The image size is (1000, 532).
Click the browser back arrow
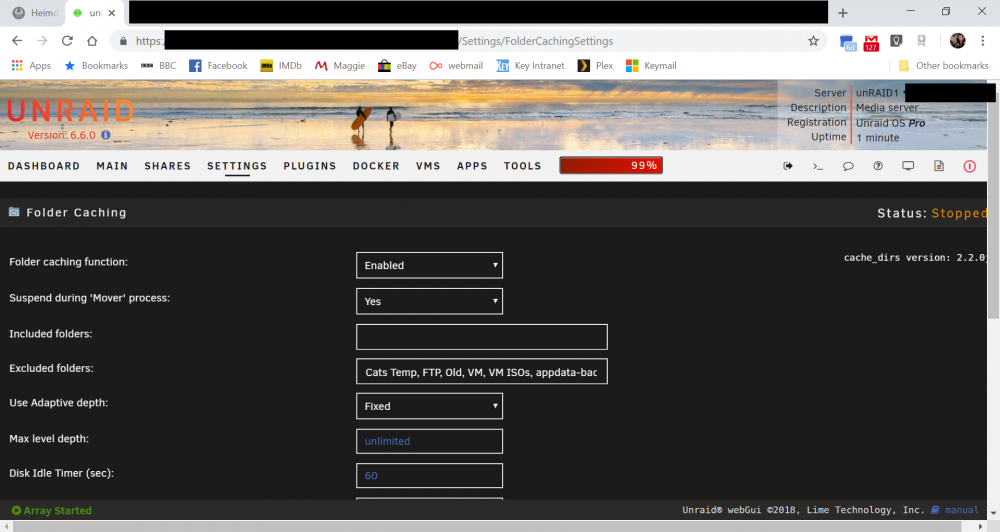coord(17,41)
